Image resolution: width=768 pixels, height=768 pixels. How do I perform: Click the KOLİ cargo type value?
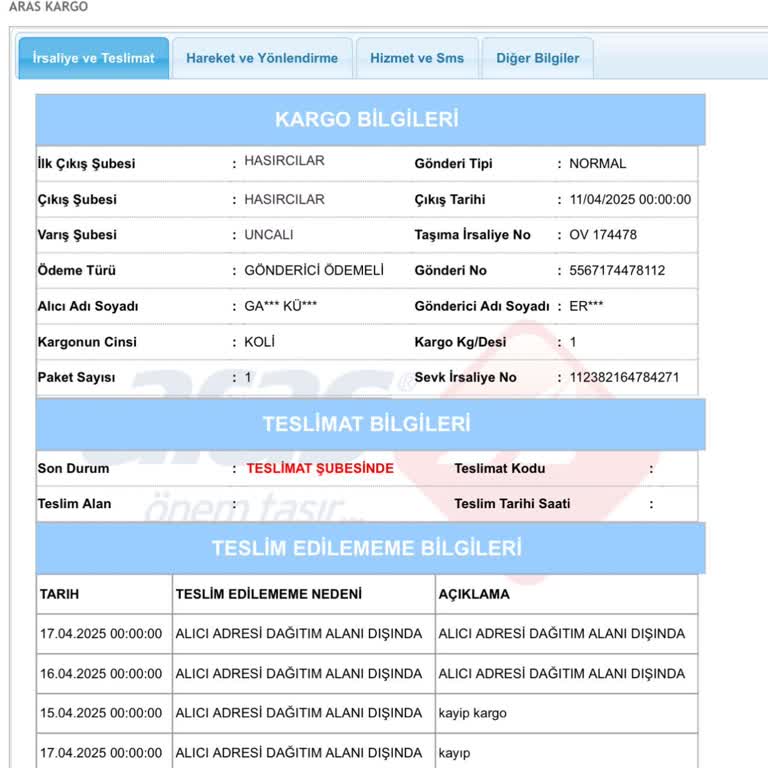(260, 342)
